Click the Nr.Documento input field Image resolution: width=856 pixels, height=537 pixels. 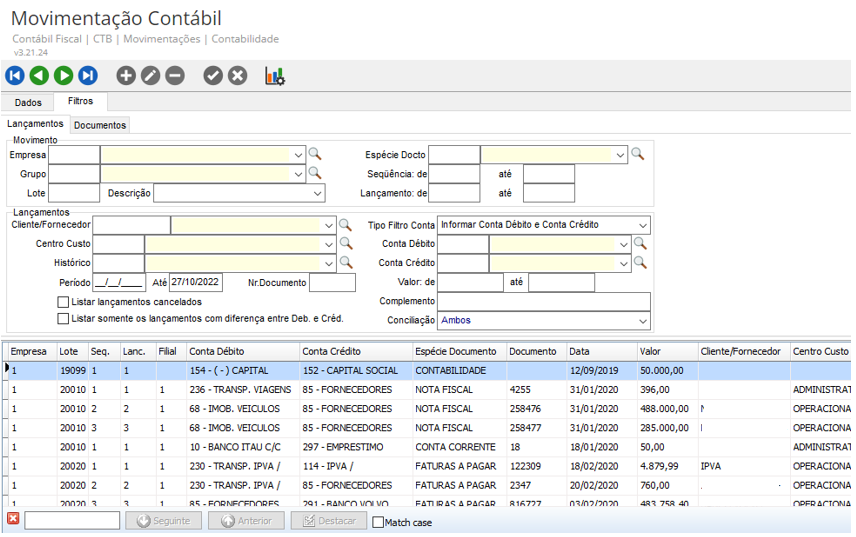(x=332, y=283)
